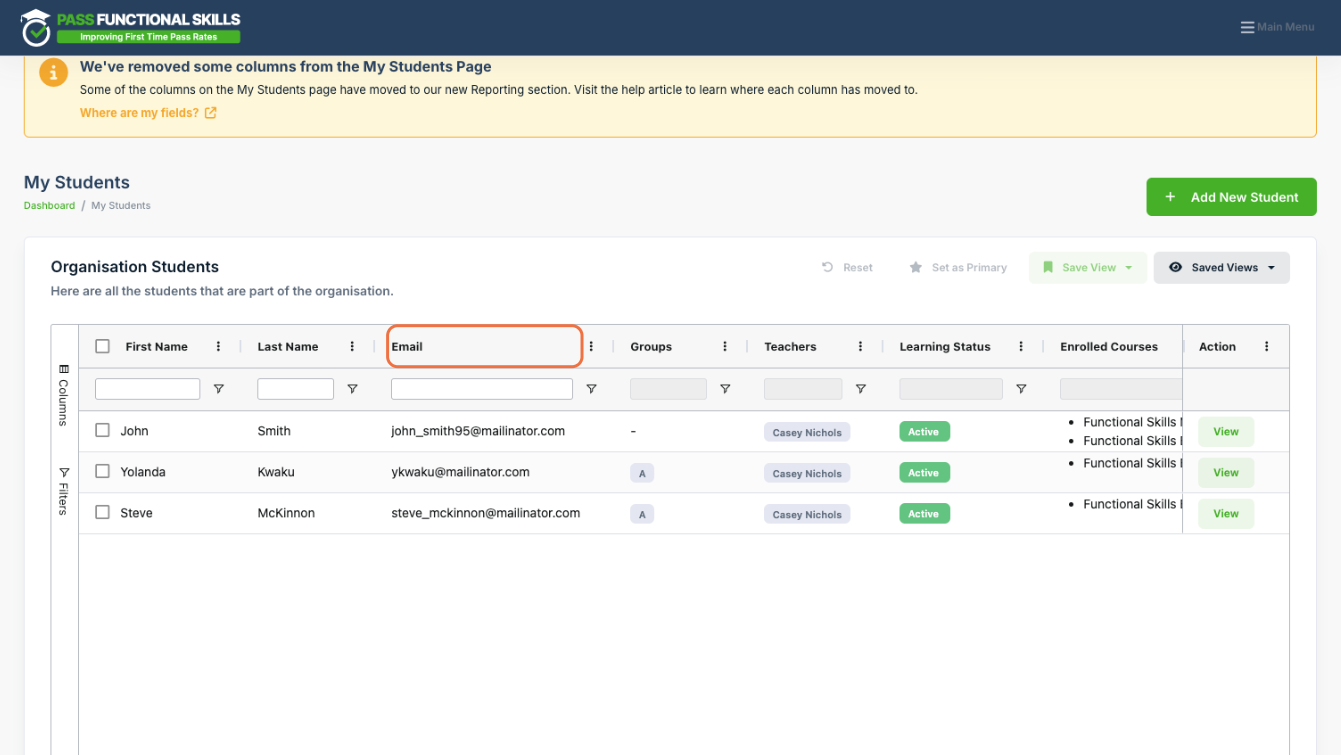The width and height of the screenshot is (1341, 755).
Task: Open the Teachers column filter funnel icon
Action: (x=860, y=389)
